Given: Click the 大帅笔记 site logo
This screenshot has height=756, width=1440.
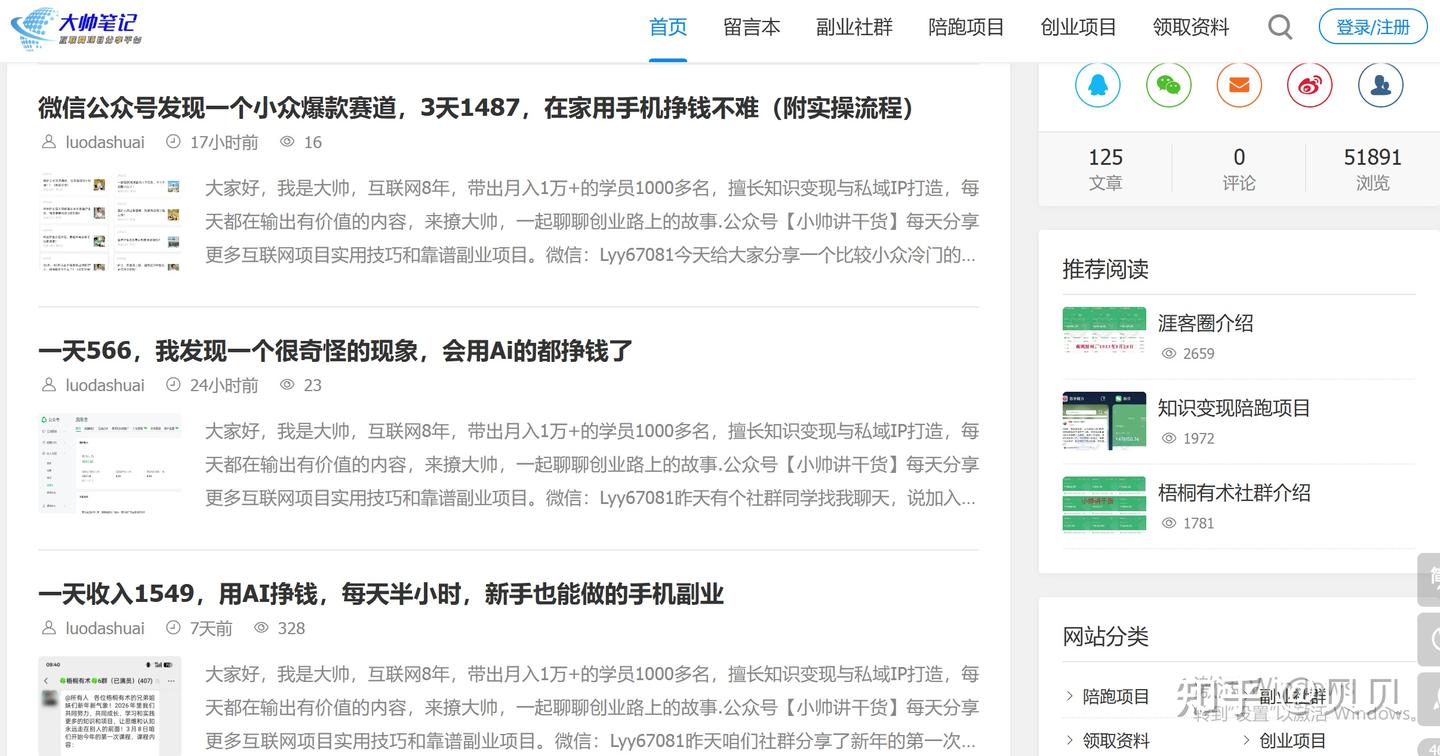Looking at the screenshot, I should 76,28.
